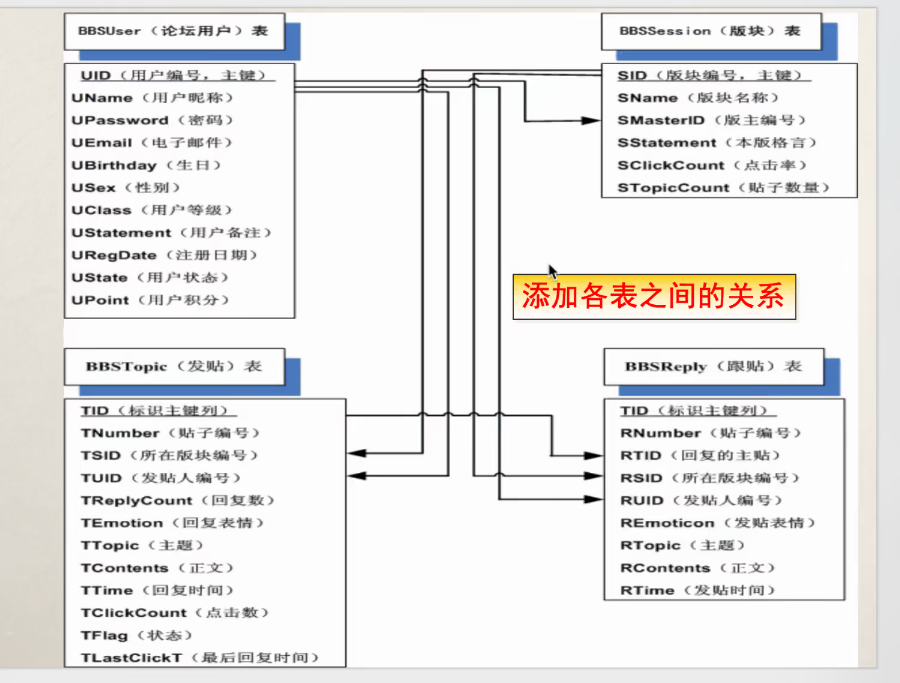Select TSID (所在版块编号) field
This screenshot has width=900, height=683.
[x=170, y=456]
